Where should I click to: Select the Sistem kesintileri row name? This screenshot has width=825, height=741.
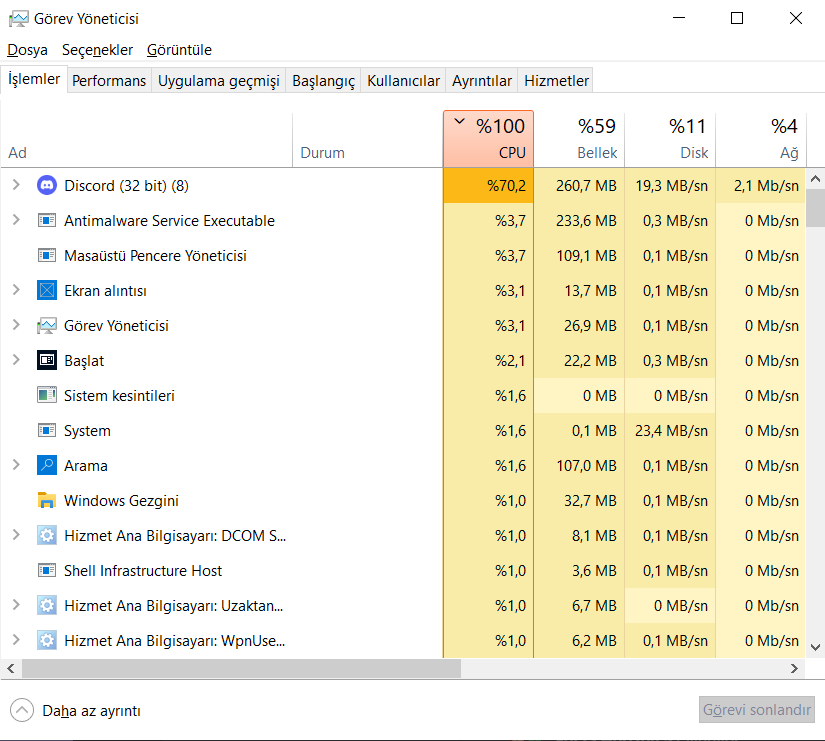pos(119,396)
